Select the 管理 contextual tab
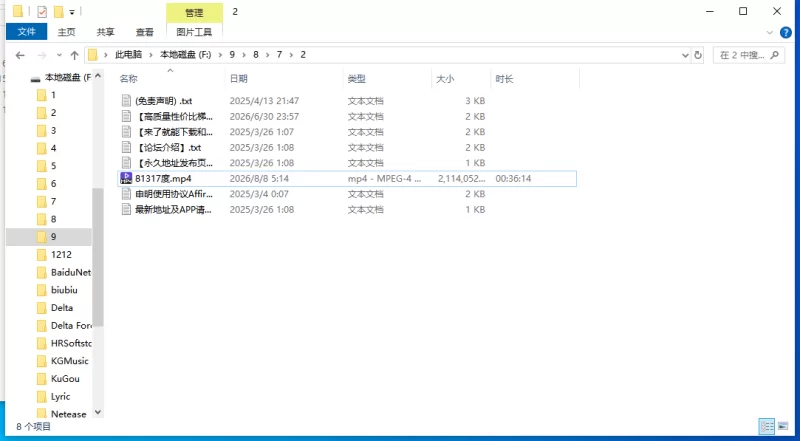The width and height of the screenshot is (800, 441). (194, 12)
